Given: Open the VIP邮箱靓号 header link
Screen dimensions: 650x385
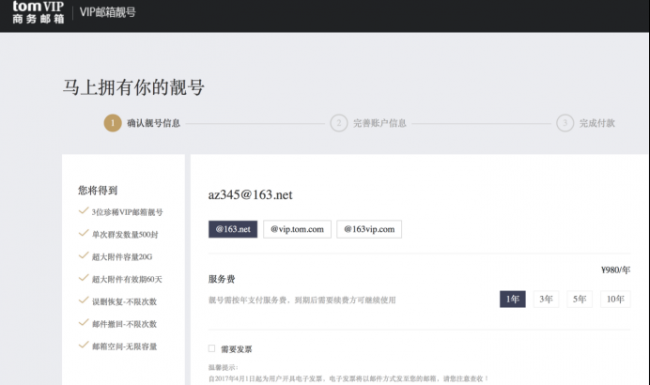Looking at the screenshot, I should [x=108, y=12].
